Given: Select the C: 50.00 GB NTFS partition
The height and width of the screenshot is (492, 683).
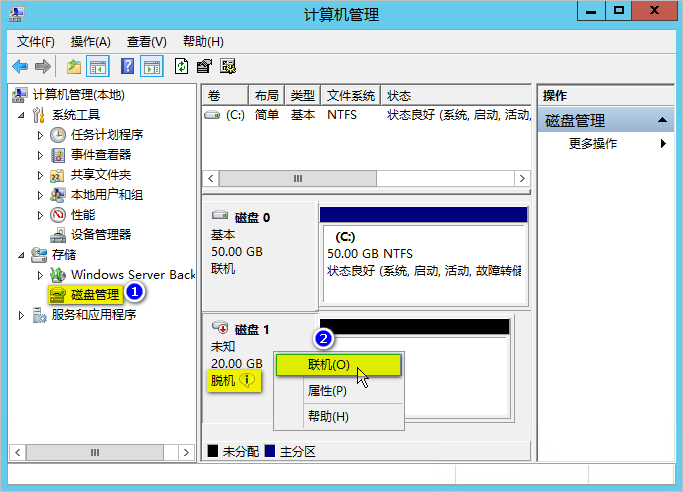Looking at the screenshot, I should pos(424,264).
